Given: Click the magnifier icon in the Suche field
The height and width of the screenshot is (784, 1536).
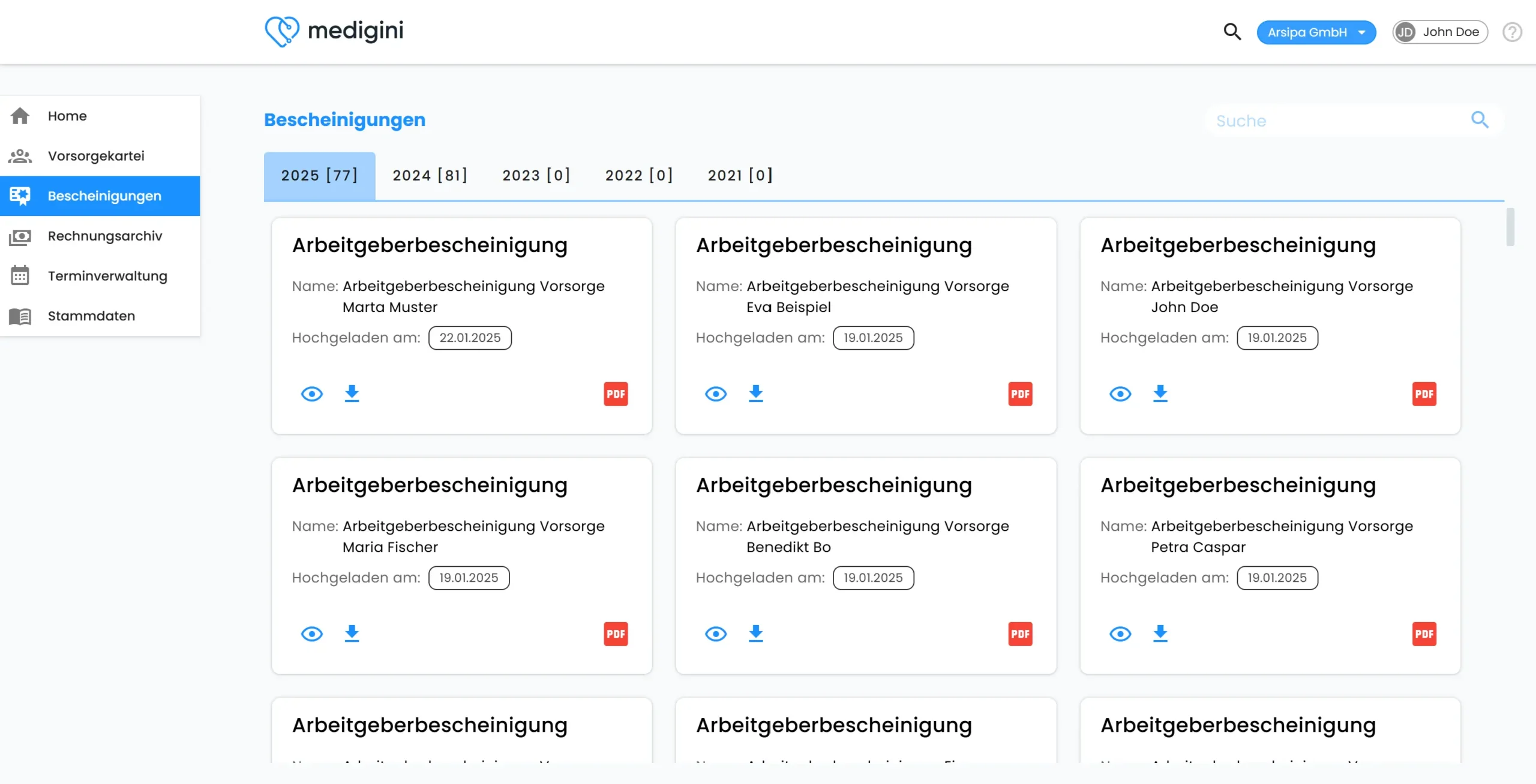Looking at the screenshot, I should point(1480,120).
